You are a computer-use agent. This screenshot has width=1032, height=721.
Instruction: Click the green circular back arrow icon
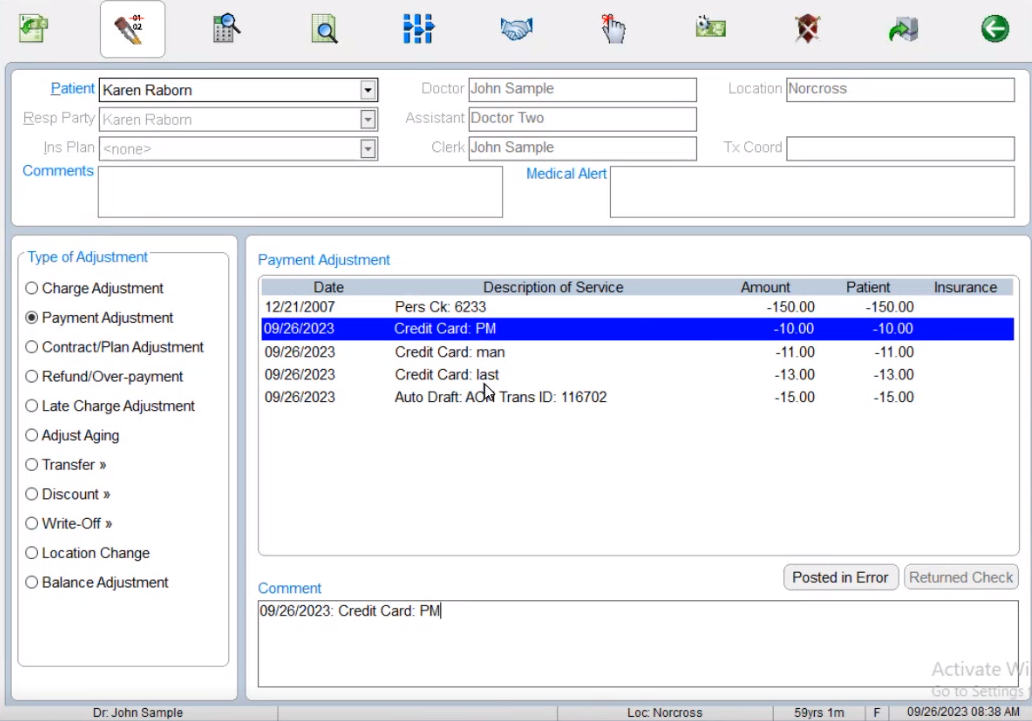tap(994, 29)
